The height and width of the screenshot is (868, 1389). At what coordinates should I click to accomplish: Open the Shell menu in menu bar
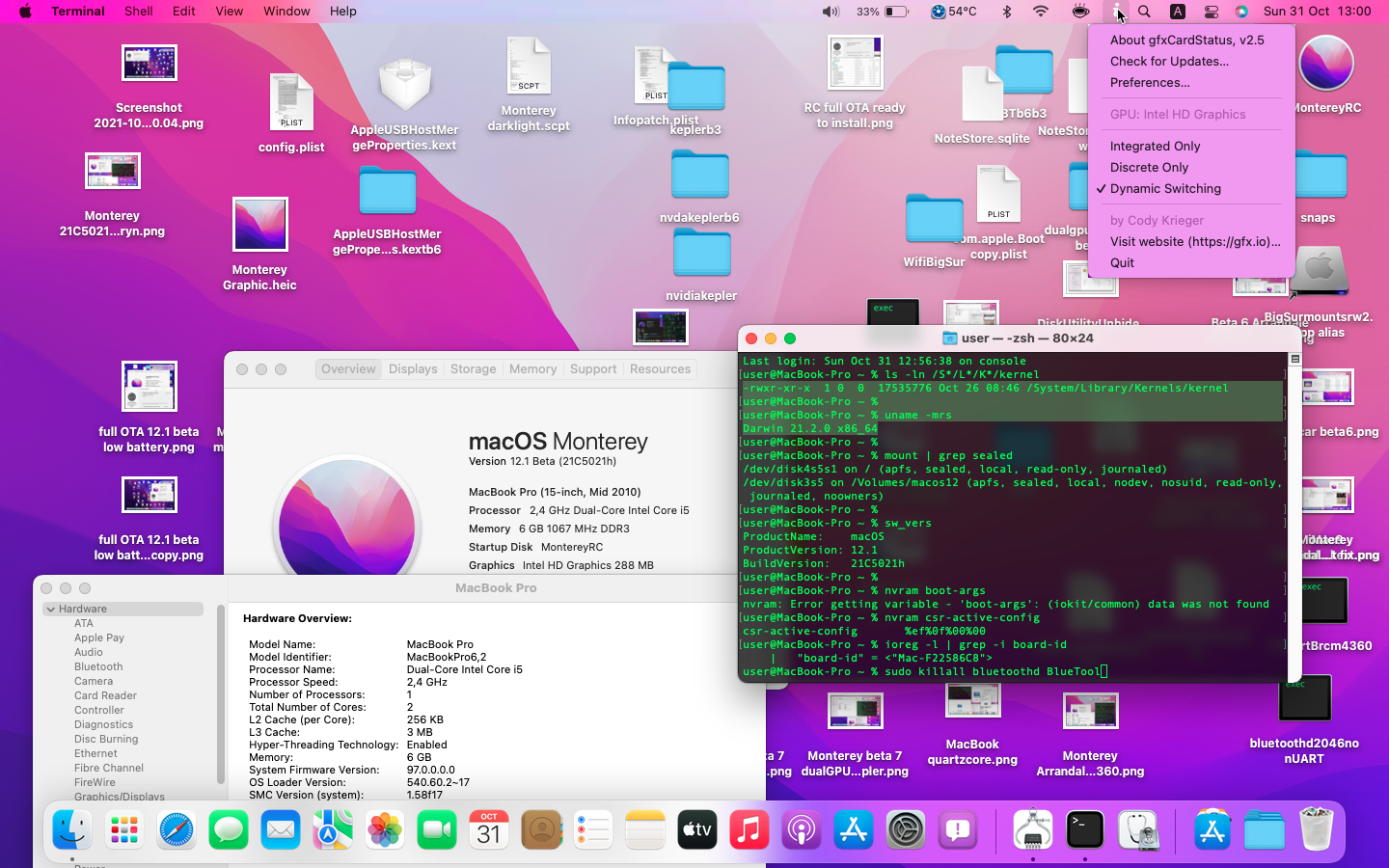(138, 12)
